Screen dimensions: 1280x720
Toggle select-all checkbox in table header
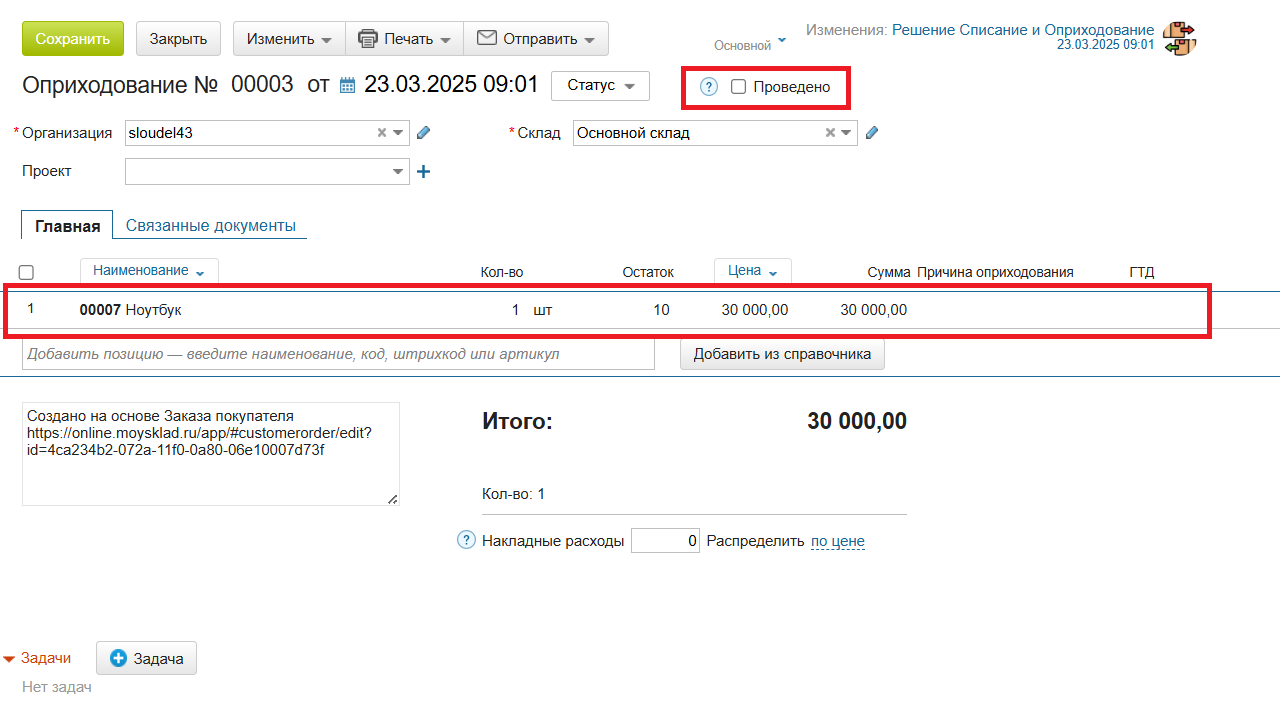27,272
